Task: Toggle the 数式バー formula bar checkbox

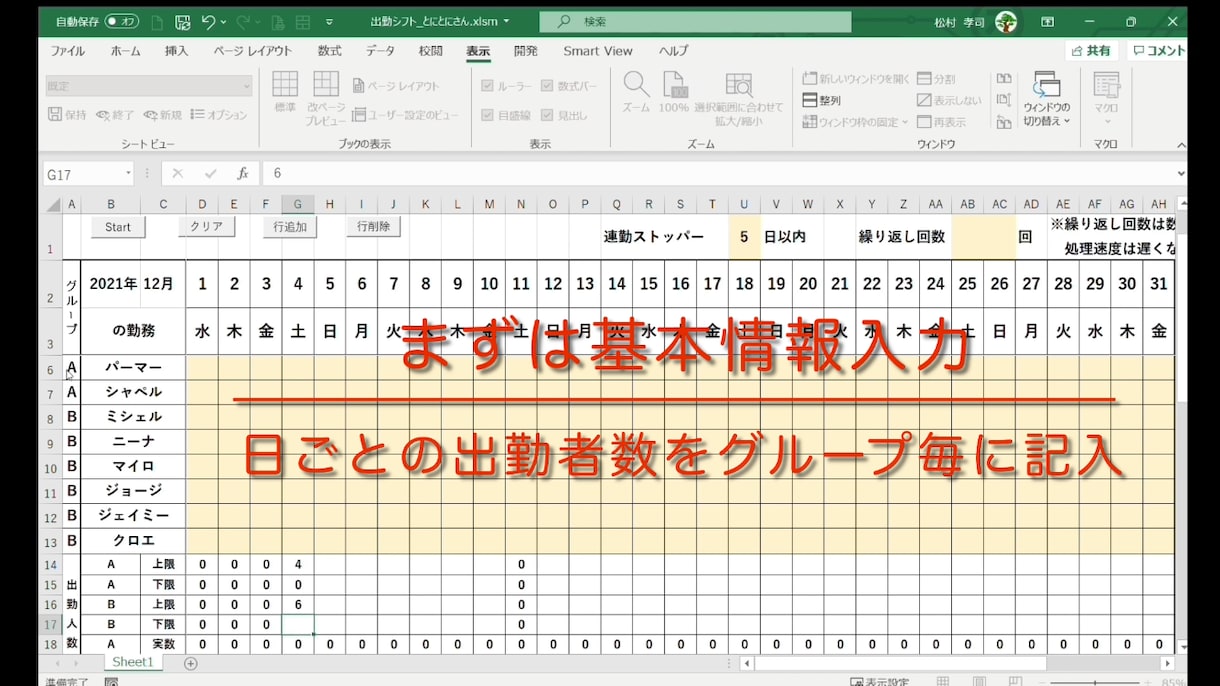Action: point(569,86)
